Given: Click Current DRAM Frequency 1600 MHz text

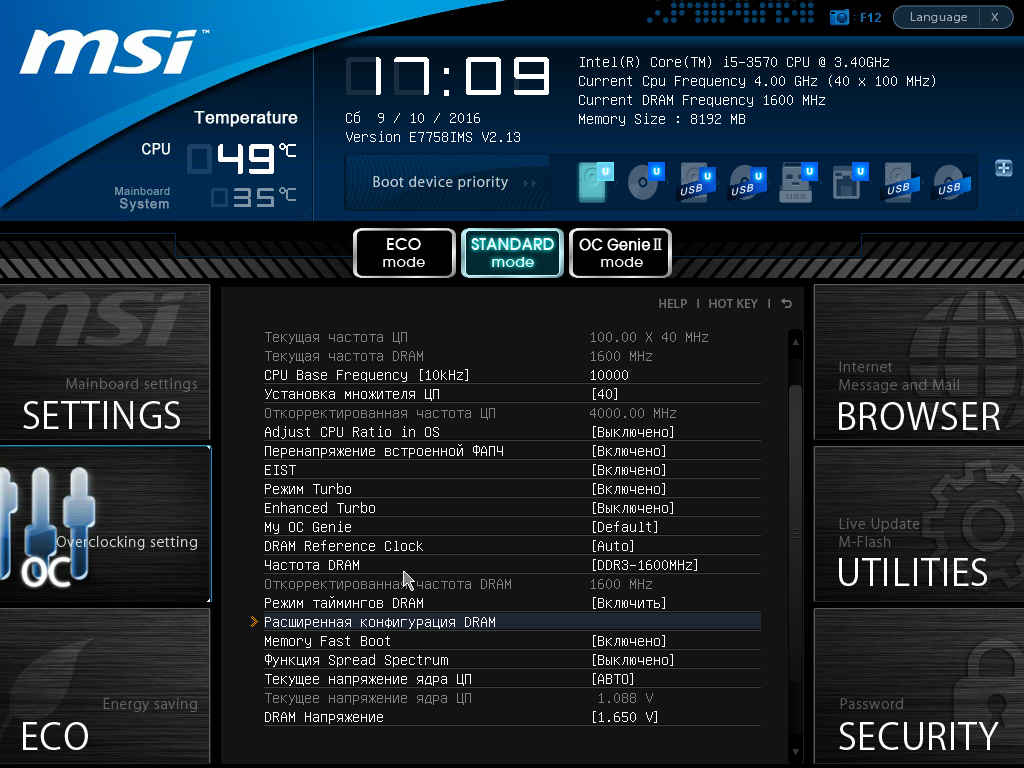Looking at the screenshot, I should click(701, 101).
